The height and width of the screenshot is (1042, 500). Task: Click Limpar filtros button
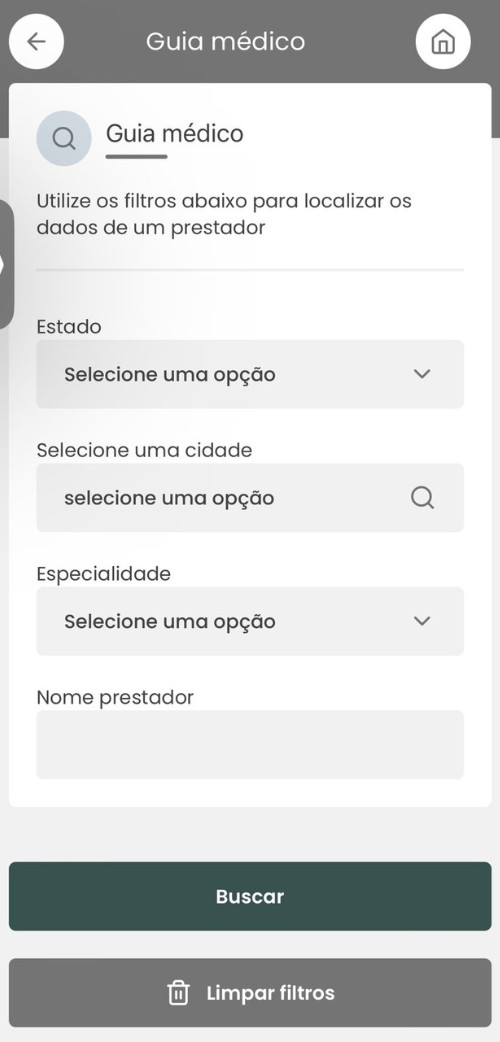click(250, 993)
